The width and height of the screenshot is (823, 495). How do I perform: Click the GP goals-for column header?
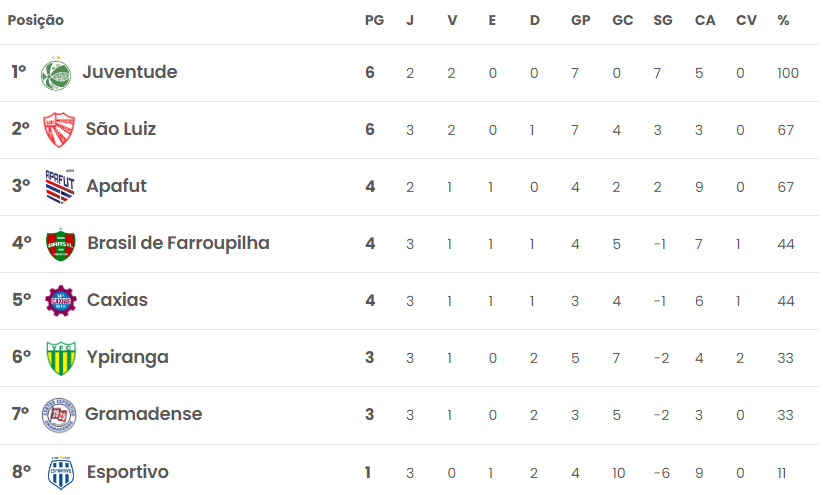pos(581,20)
